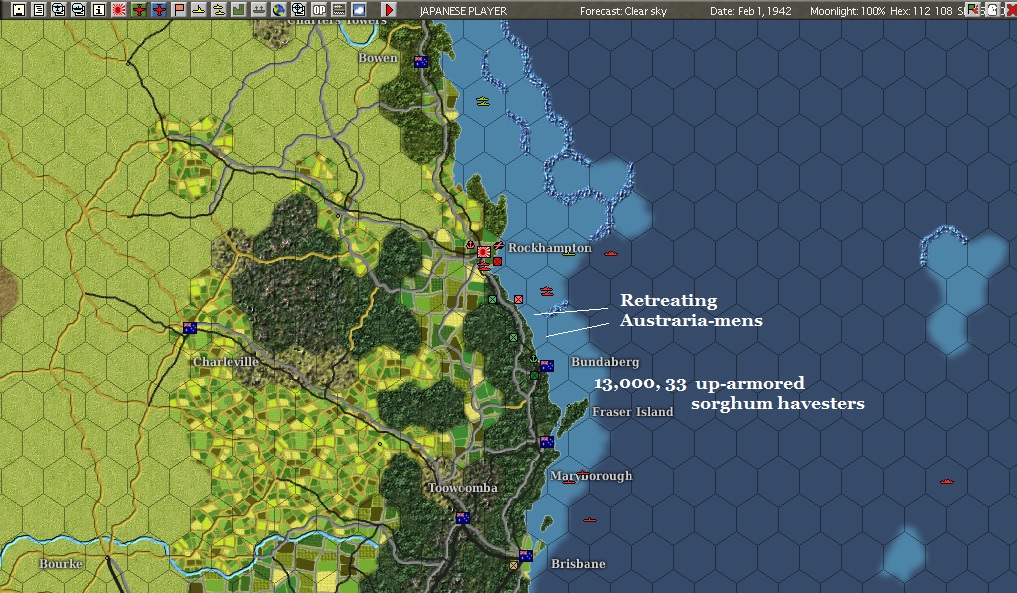
Task: Open the screen icon showing a ship
Action: click(78, 10)
